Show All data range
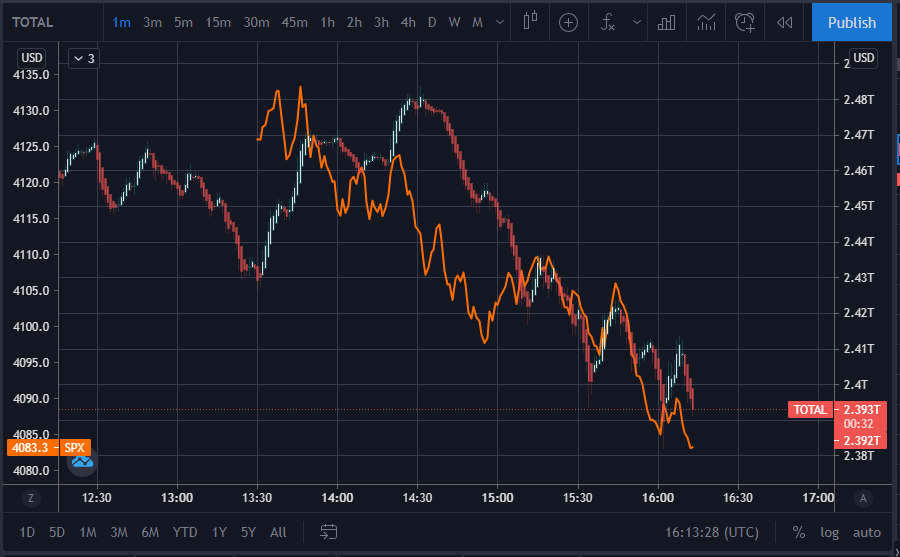Screen dimensions: 900x557 [x=278, y=532]
